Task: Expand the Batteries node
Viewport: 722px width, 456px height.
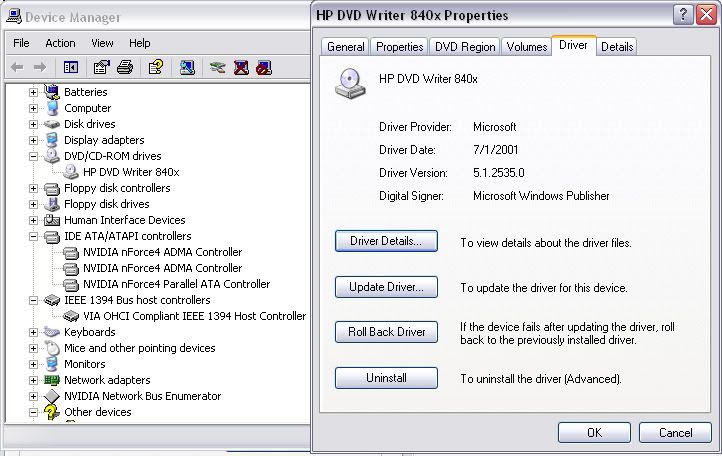Action: pyautogui.click(x=33, y=92)
